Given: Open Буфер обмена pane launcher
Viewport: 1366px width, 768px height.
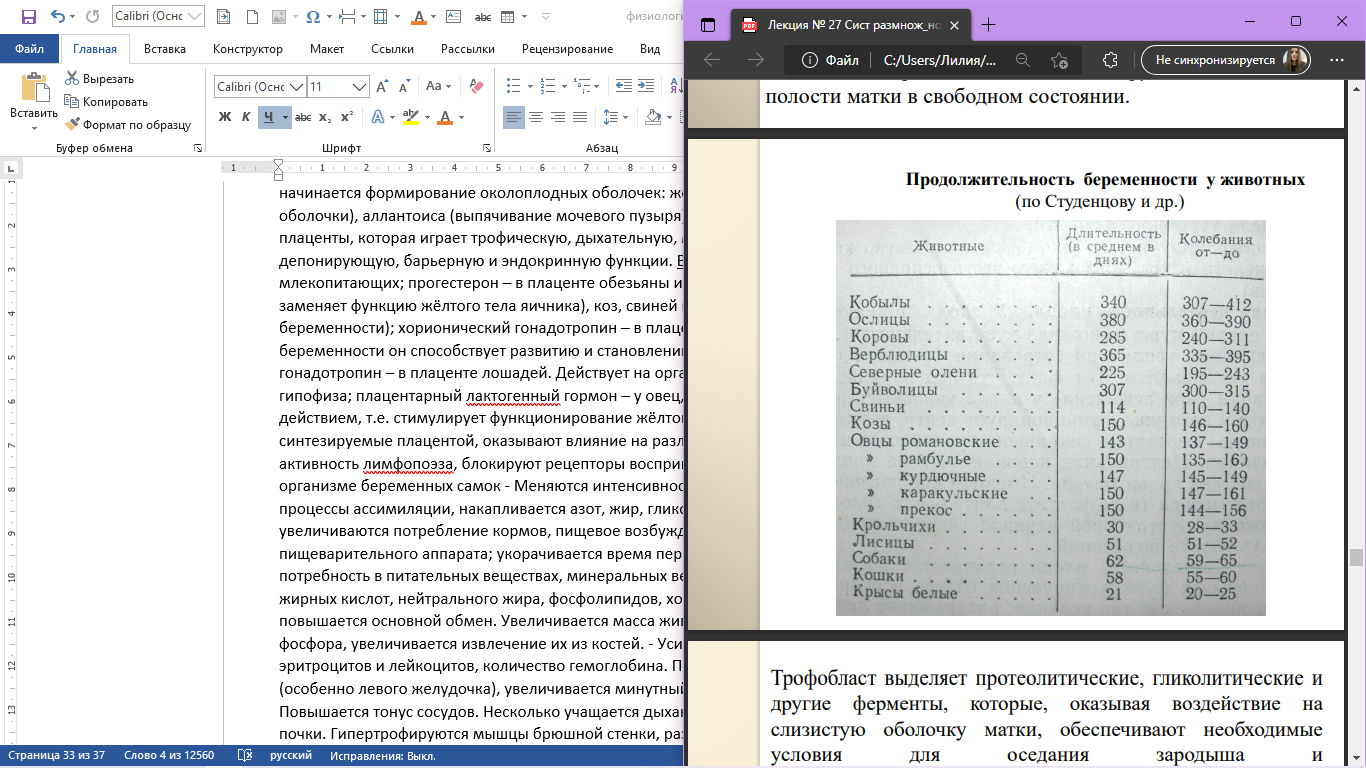Looking at the screenshot, I should click(197, 148).
